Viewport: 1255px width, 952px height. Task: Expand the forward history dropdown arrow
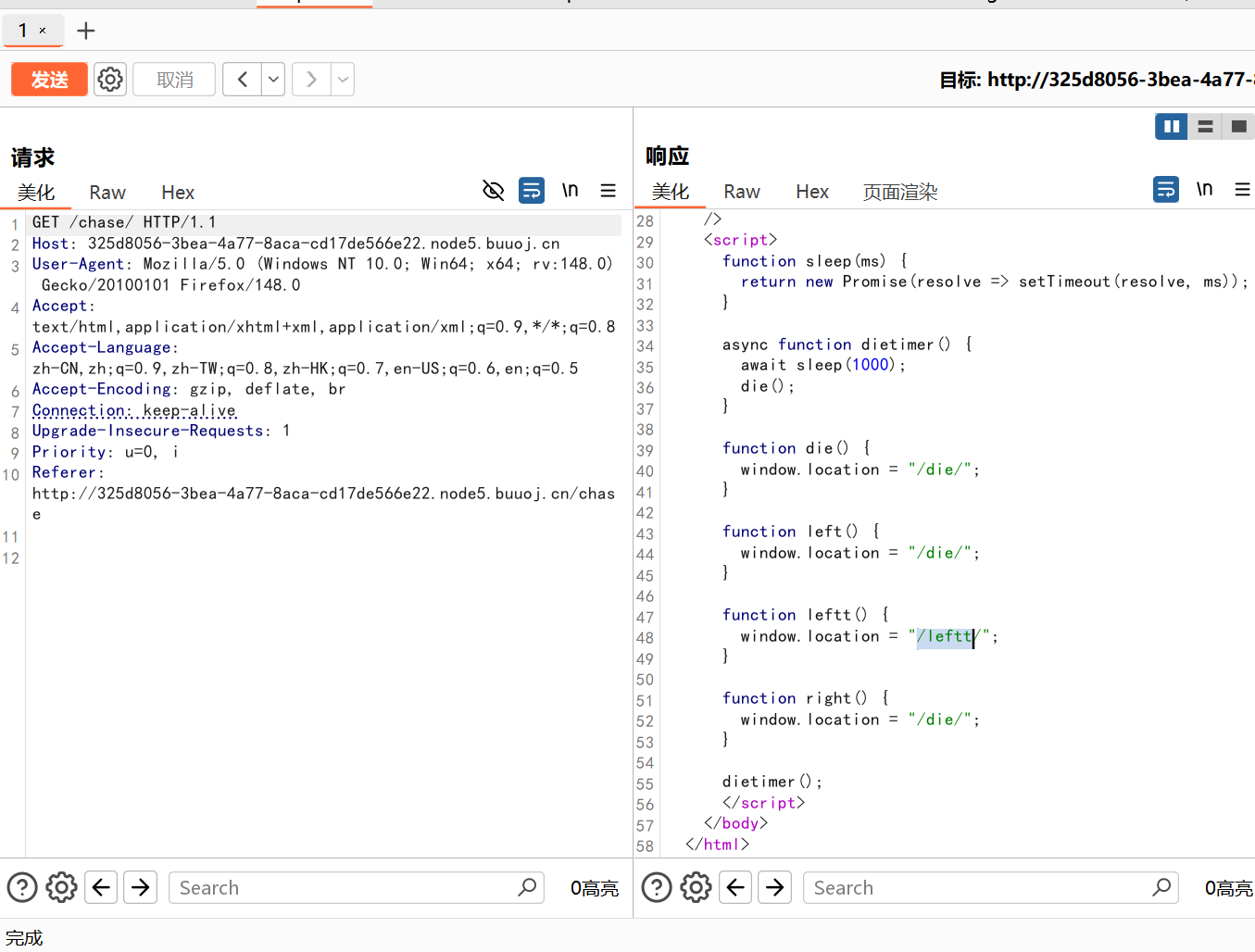(x=343, y=80)
